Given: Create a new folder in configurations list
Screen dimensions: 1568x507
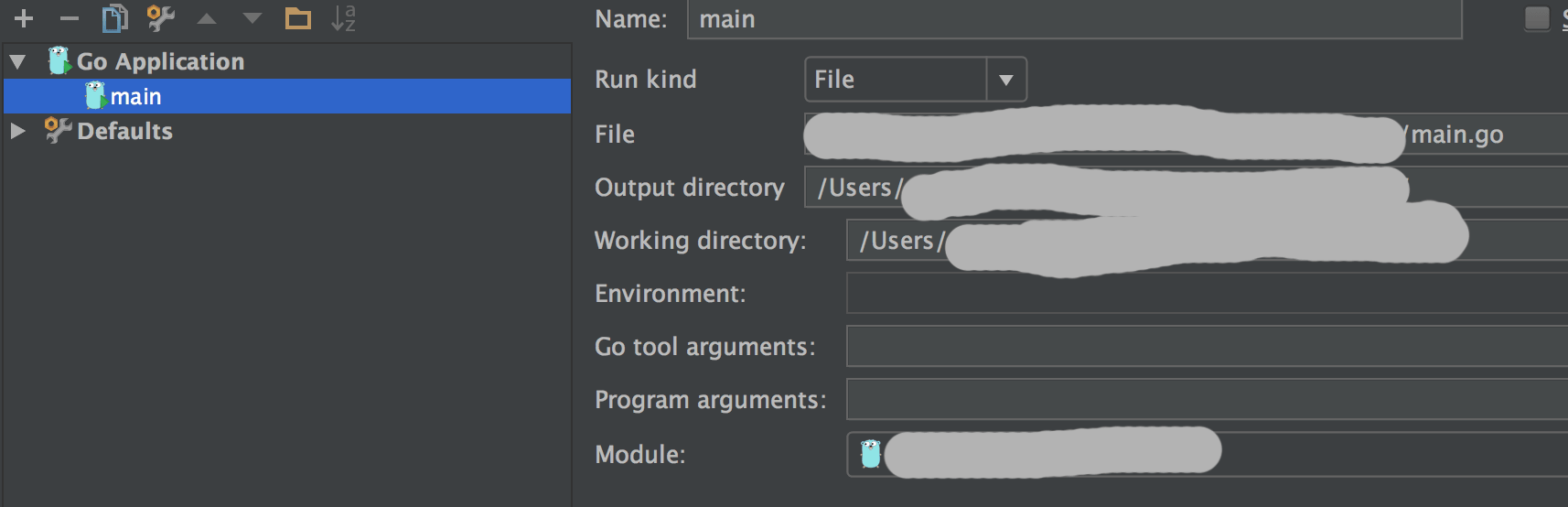Looking at the screenshot, I should click(x=298, y=18).
